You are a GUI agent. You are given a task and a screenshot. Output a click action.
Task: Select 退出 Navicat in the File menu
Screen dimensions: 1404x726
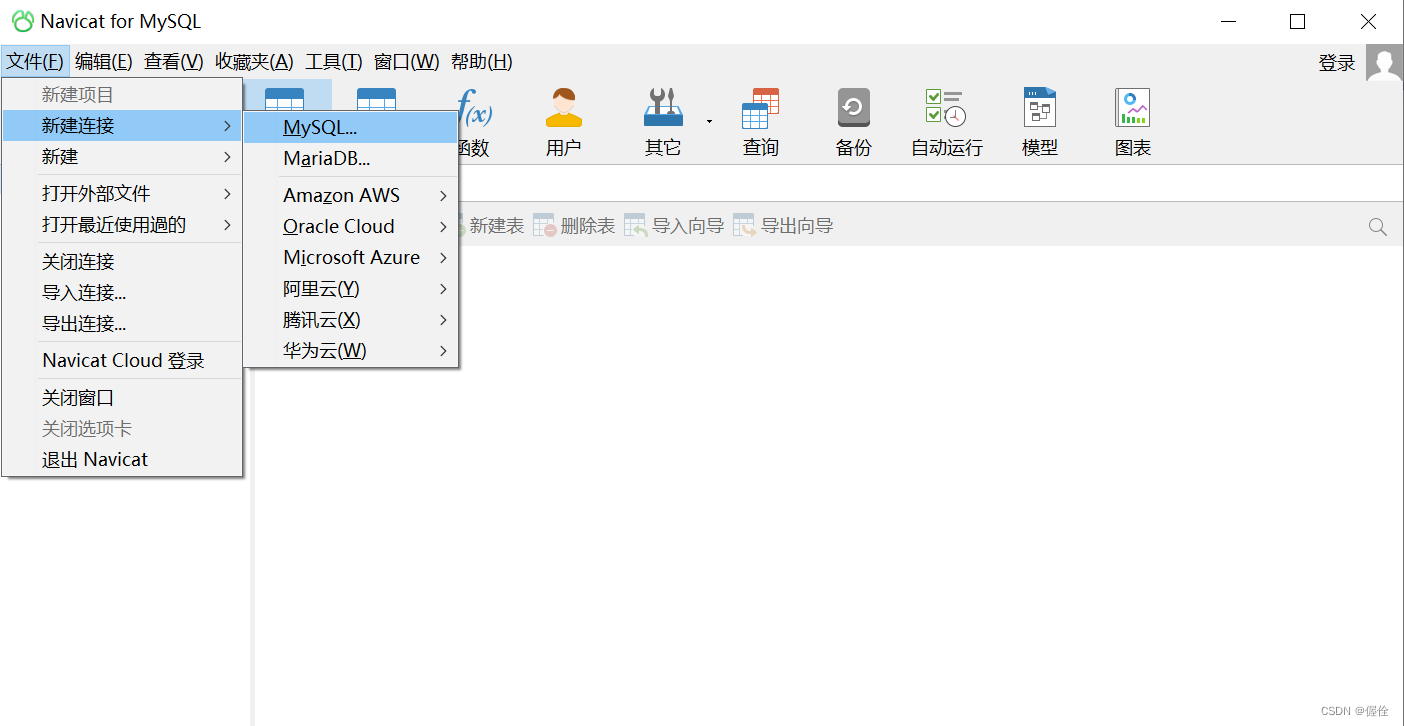[x=122, y=459]
